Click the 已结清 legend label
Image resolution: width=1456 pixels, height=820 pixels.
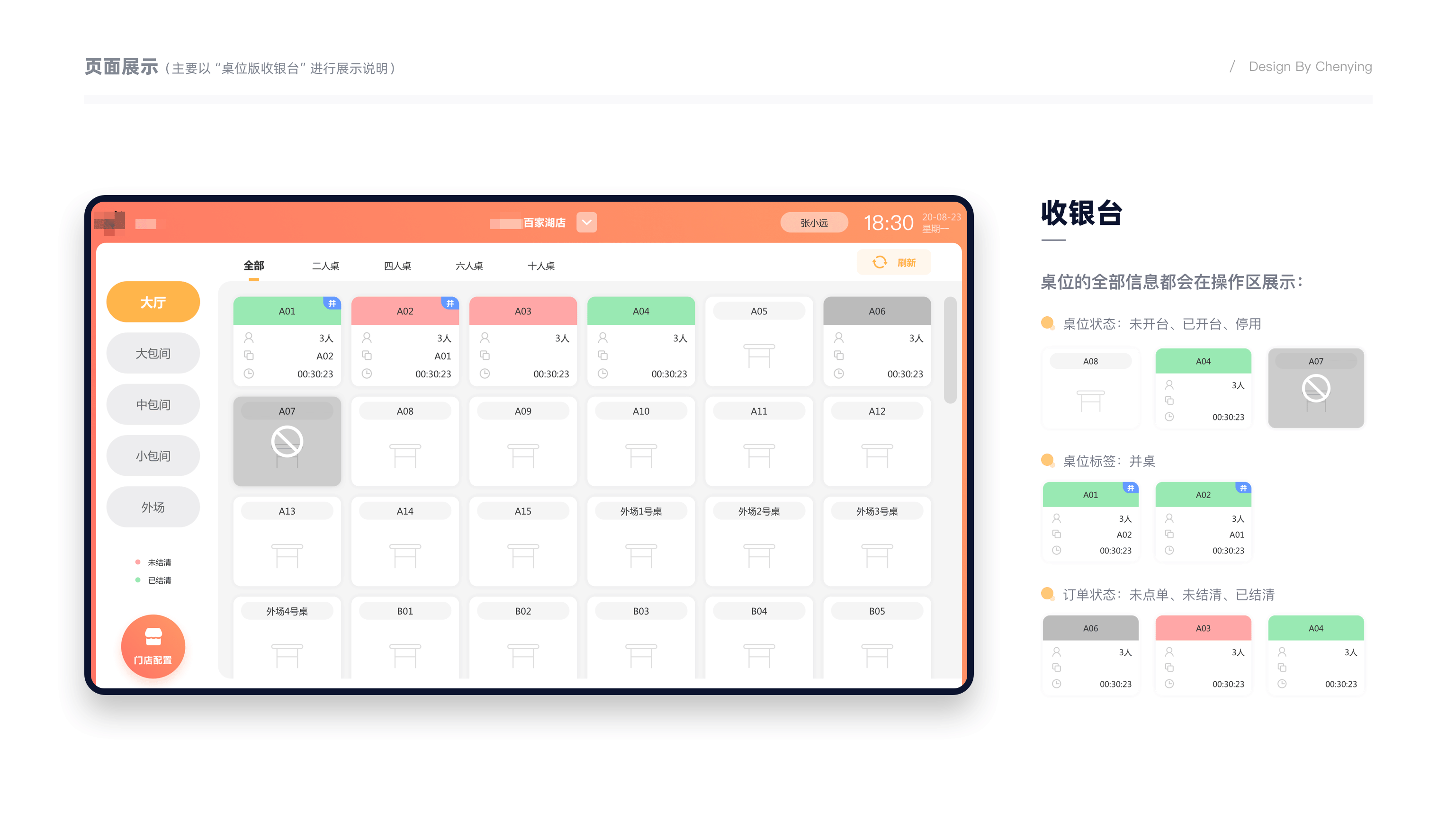[x=160, y=580]
